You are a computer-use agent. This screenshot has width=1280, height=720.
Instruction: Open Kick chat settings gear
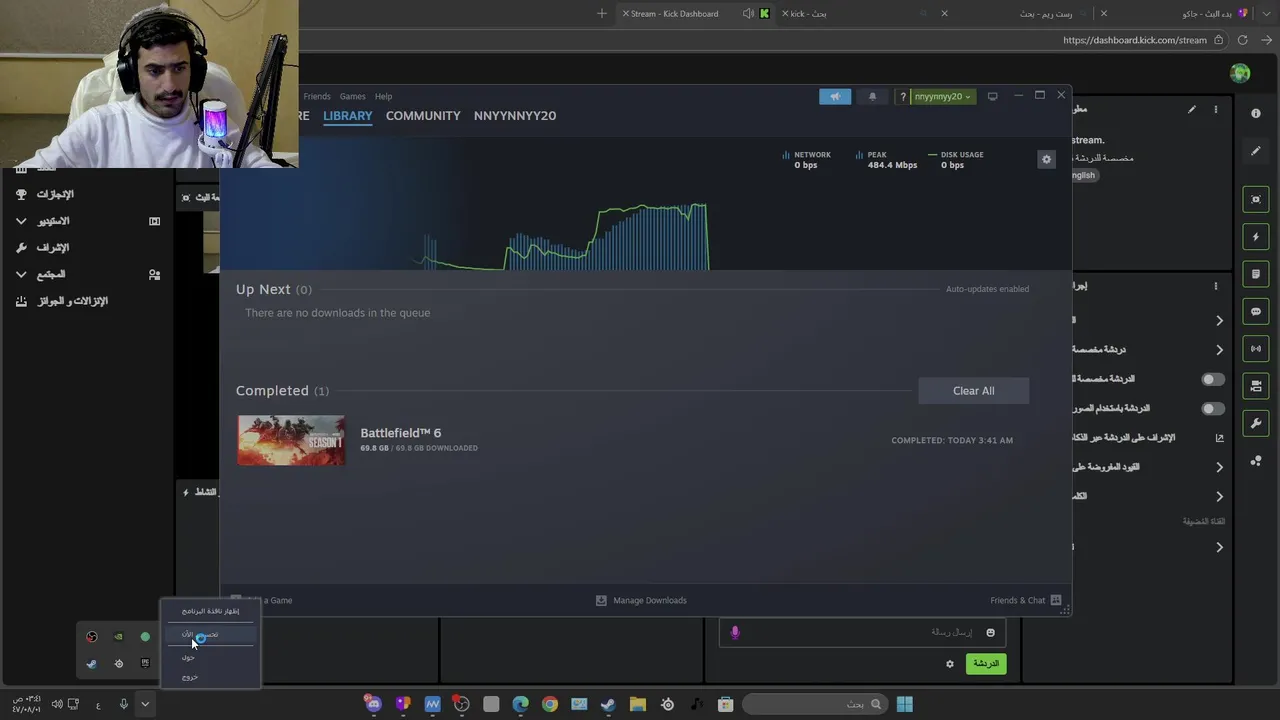pyautogui.click(x=950, y=664)
